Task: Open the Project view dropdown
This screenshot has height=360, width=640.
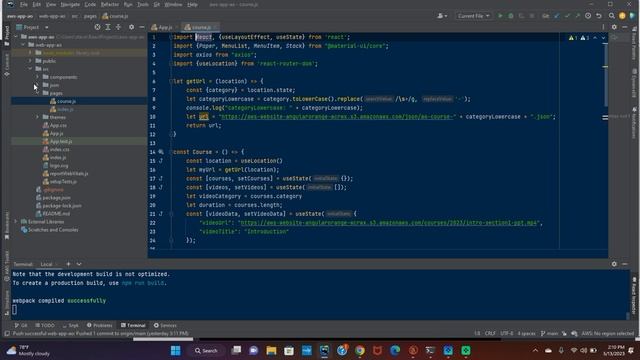Action: pos(32,27)
